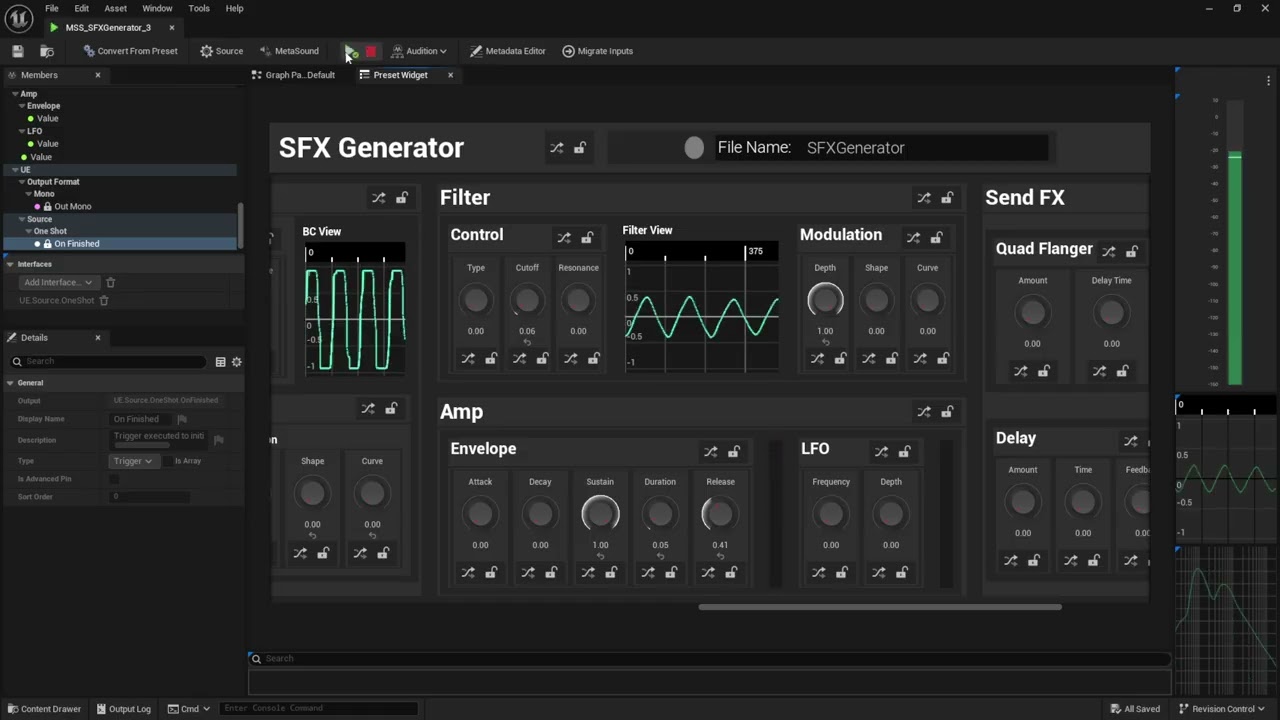Toggle the Filter Control group lock
This screenshot has width=1280, height=720.
[587, 238]
